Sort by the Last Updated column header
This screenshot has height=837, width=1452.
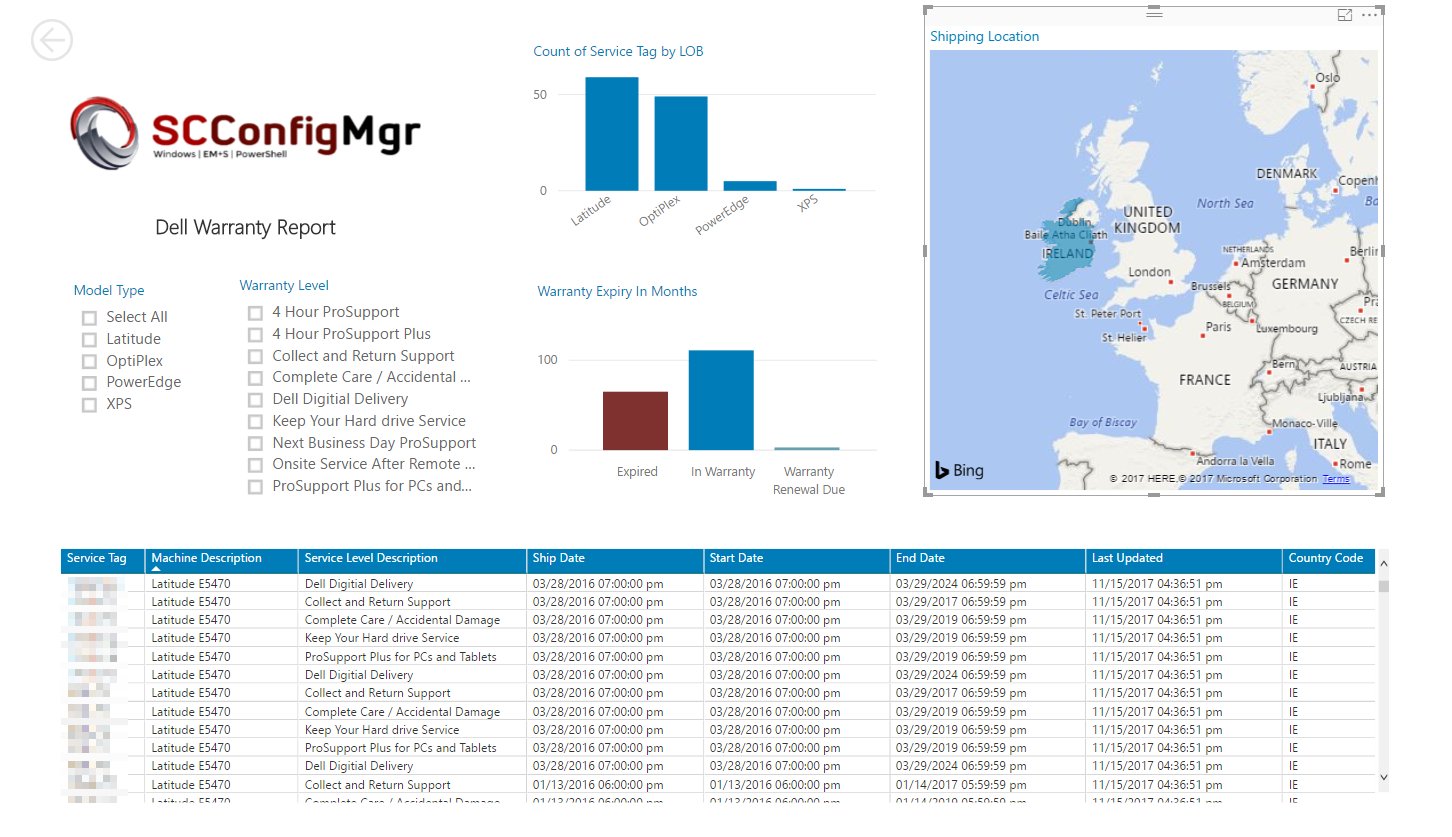[x=1184, y=560]
